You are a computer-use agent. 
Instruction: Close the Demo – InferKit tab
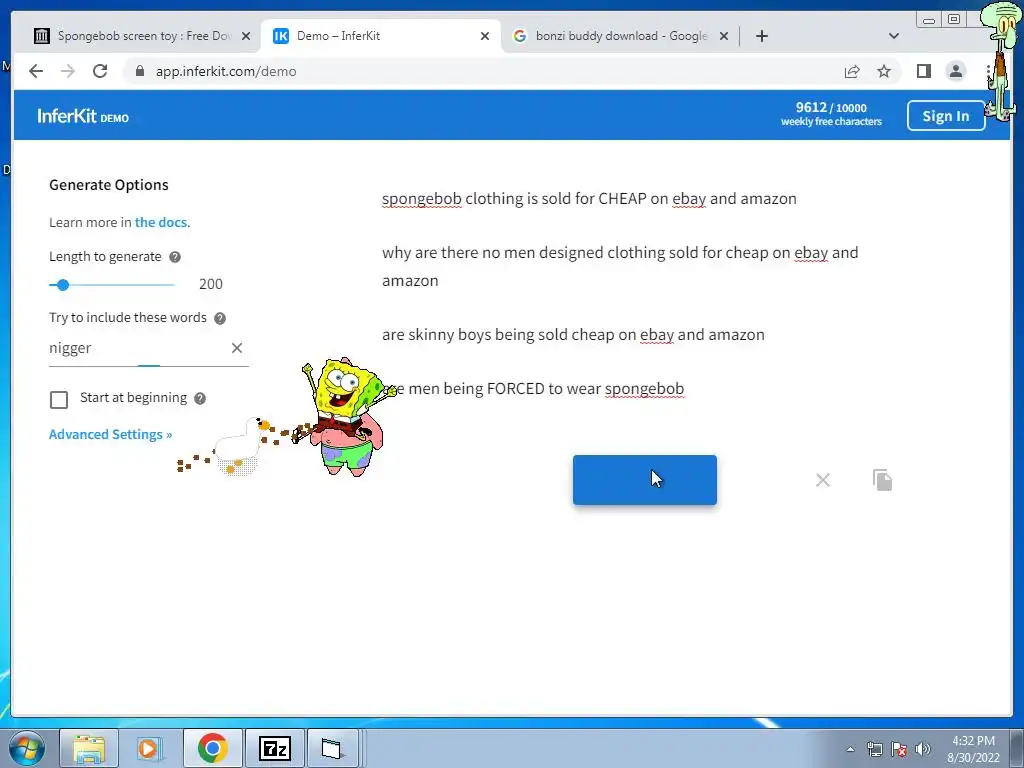coord(485,36)
